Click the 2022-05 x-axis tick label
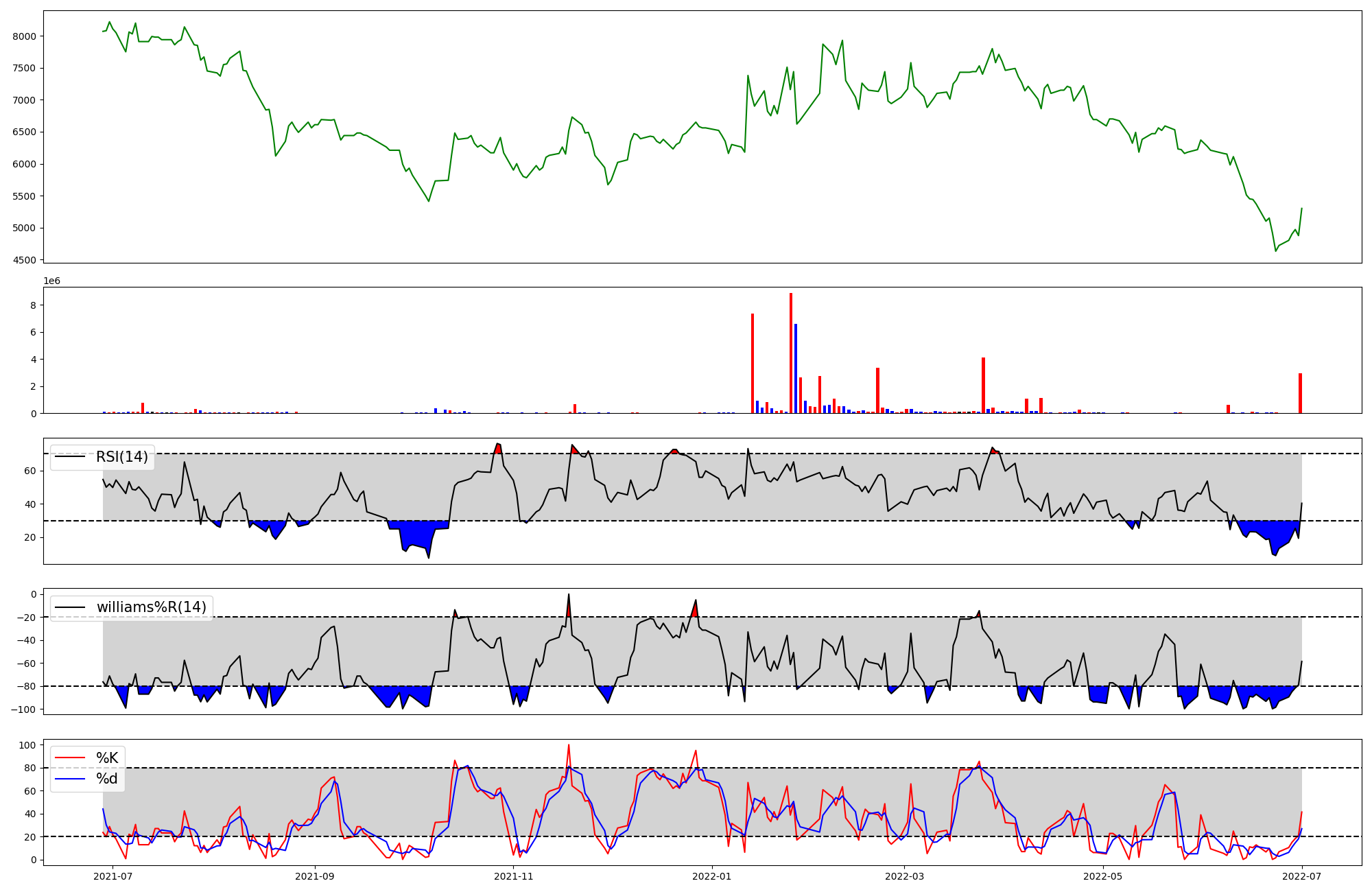 pyautogui.click(x=1103, y=876)
